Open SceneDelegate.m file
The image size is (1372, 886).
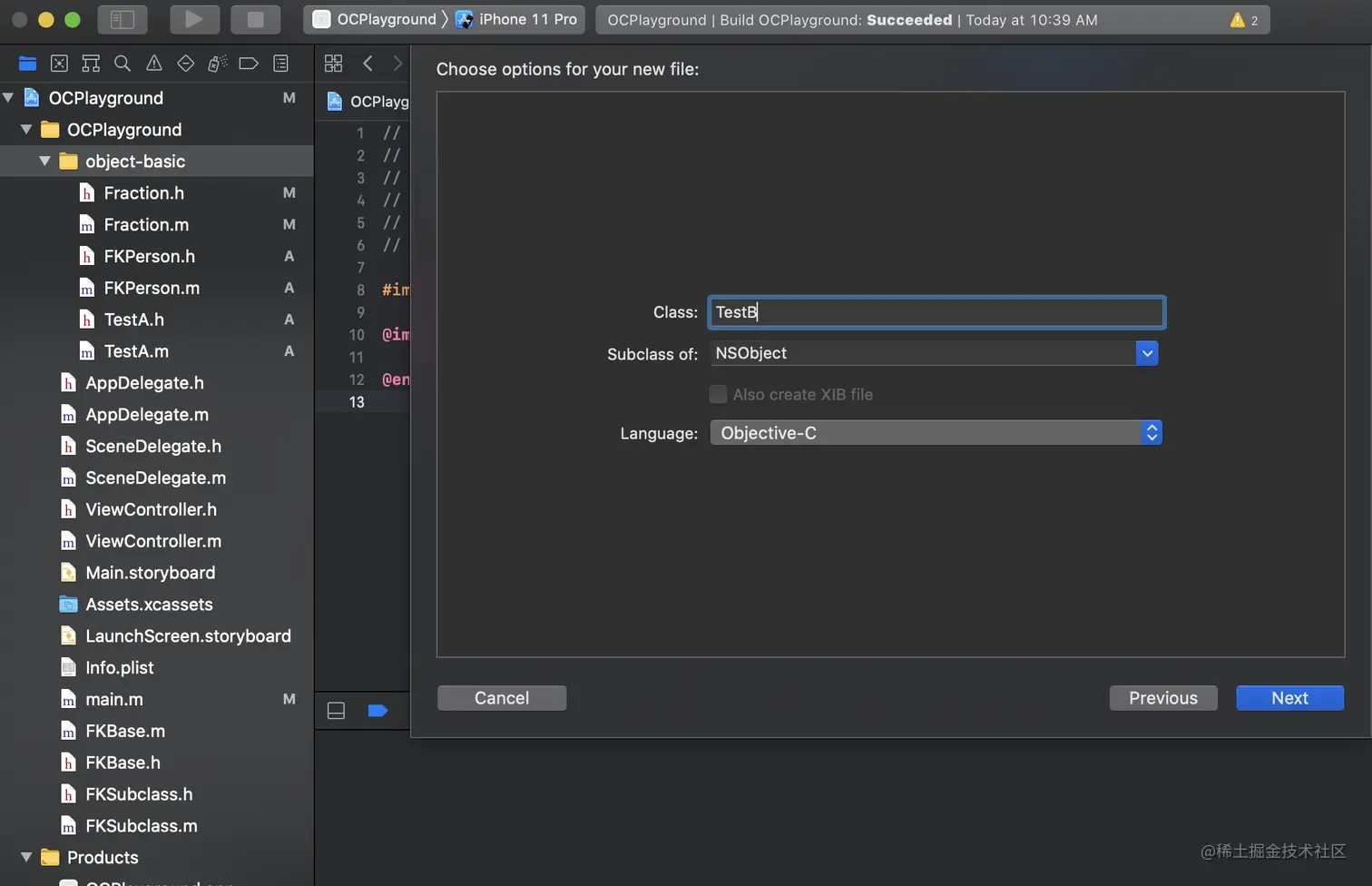click(x=156, y=478)
